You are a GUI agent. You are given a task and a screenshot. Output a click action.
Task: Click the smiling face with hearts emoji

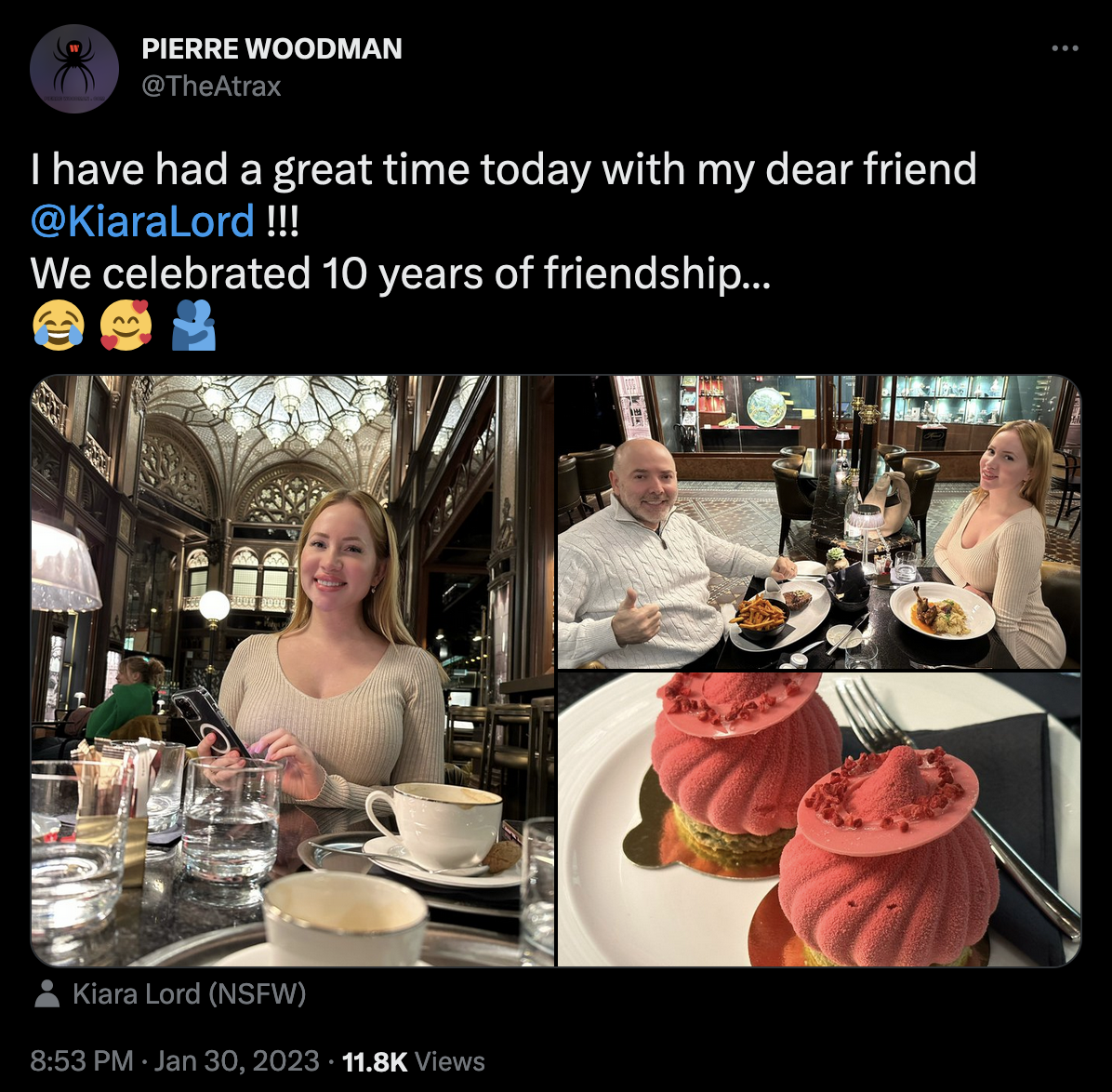click(x=126, y=327)
